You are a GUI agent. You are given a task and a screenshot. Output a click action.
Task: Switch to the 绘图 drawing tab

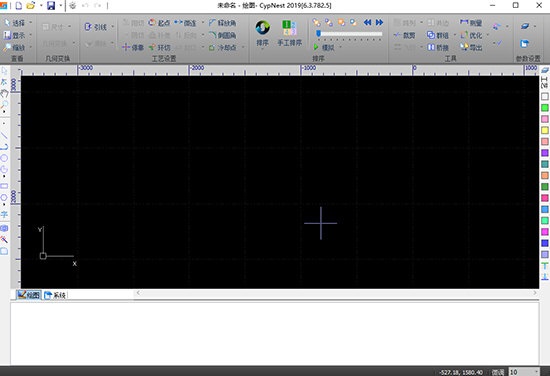pos(29,295)
